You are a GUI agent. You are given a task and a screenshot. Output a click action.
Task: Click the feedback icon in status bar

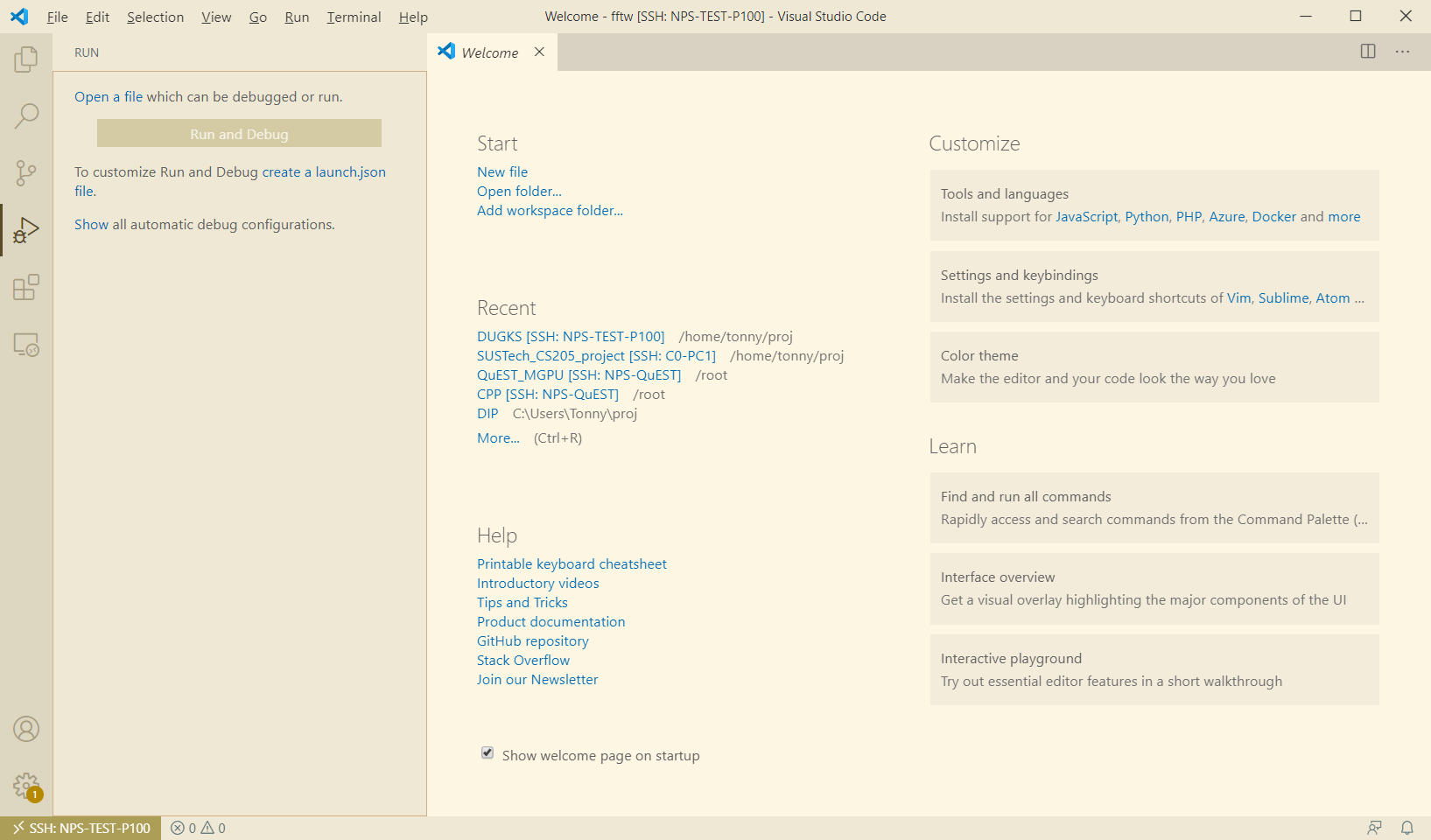tap(1375, 828)
